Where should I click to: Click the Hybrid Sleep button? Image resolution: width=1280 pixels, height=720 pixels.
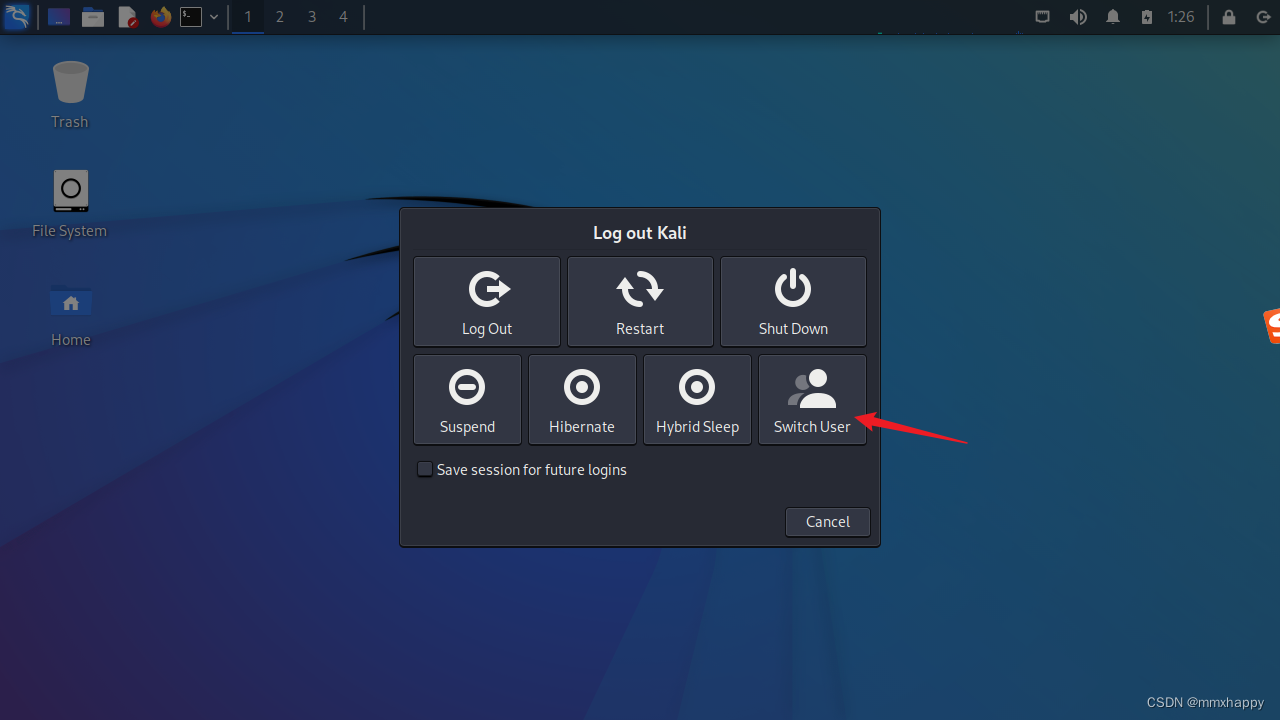coord(697,400)
